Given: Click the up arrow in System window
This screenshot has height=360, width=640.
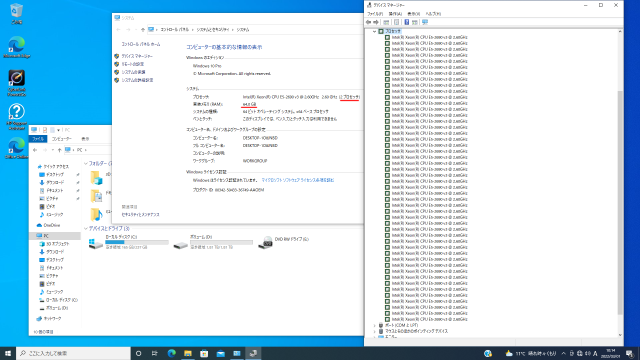Looking at the screenshot, I should [142, 30].
